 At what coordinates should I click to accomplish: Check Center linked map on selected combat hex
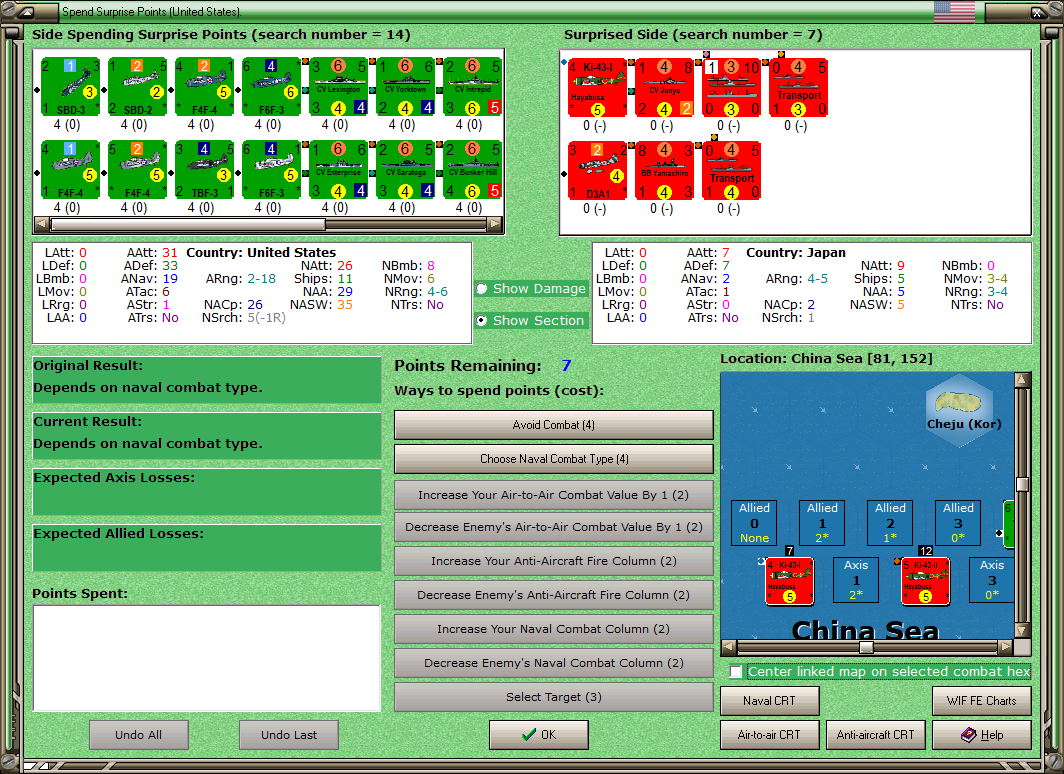tap(736, 672)
